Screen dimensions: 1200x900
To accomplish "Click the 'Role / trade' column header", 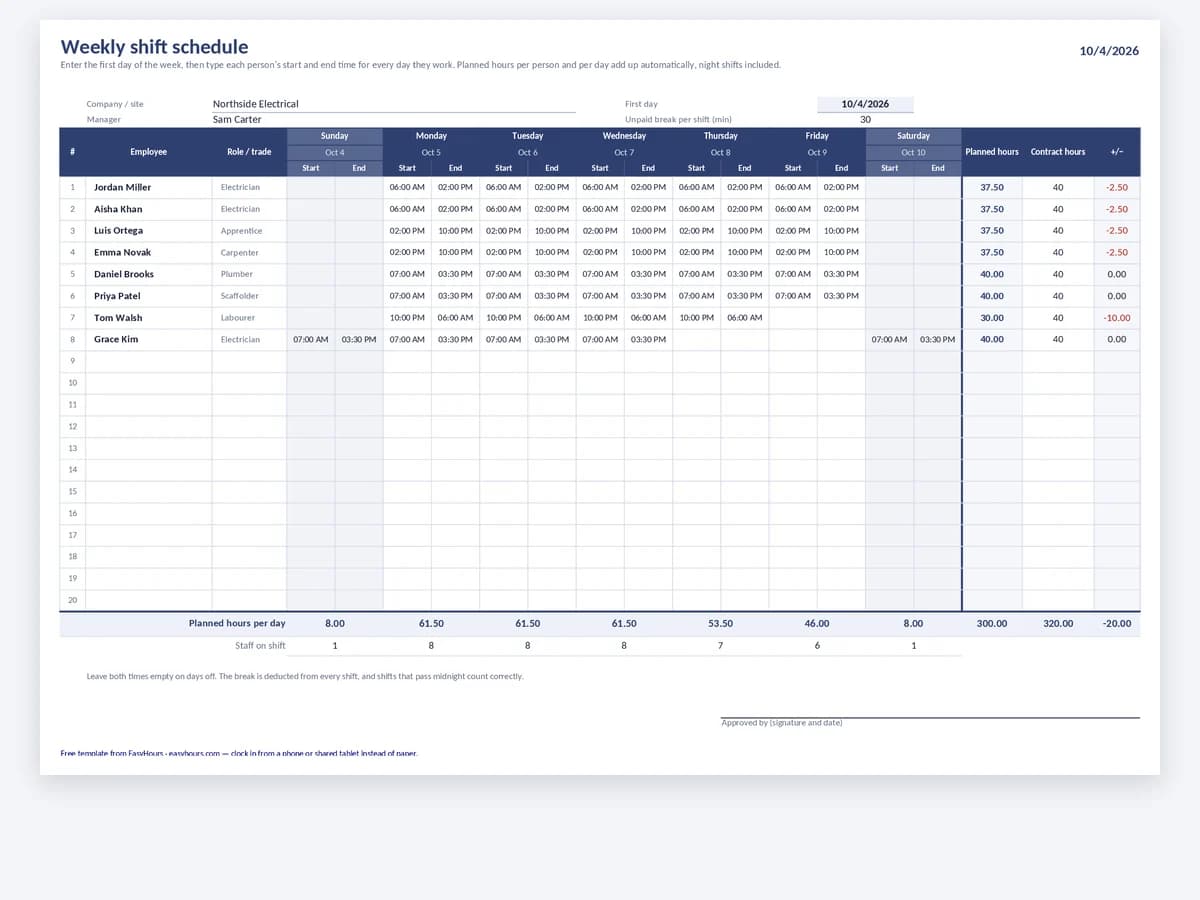I will point(249,152).
